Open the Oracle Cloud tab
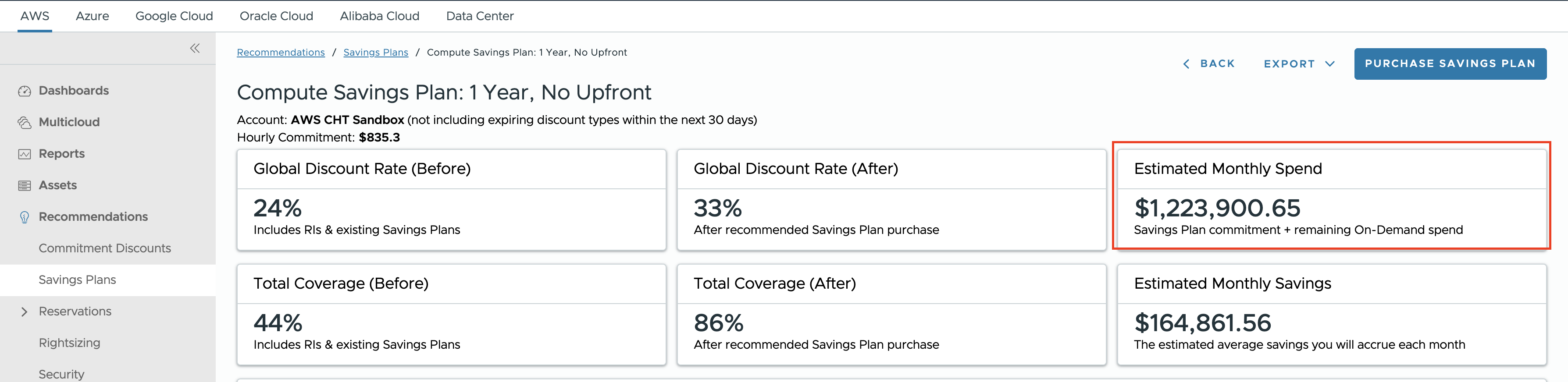 click(276, 16)
